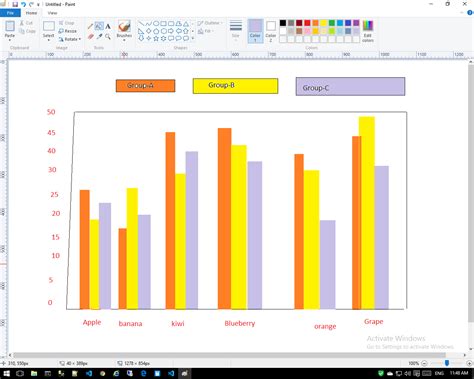Image resolution: width=474 pixels, height=379 pixels.
Task: Choose the Curve shape
Action: click(x=148, y=24)
